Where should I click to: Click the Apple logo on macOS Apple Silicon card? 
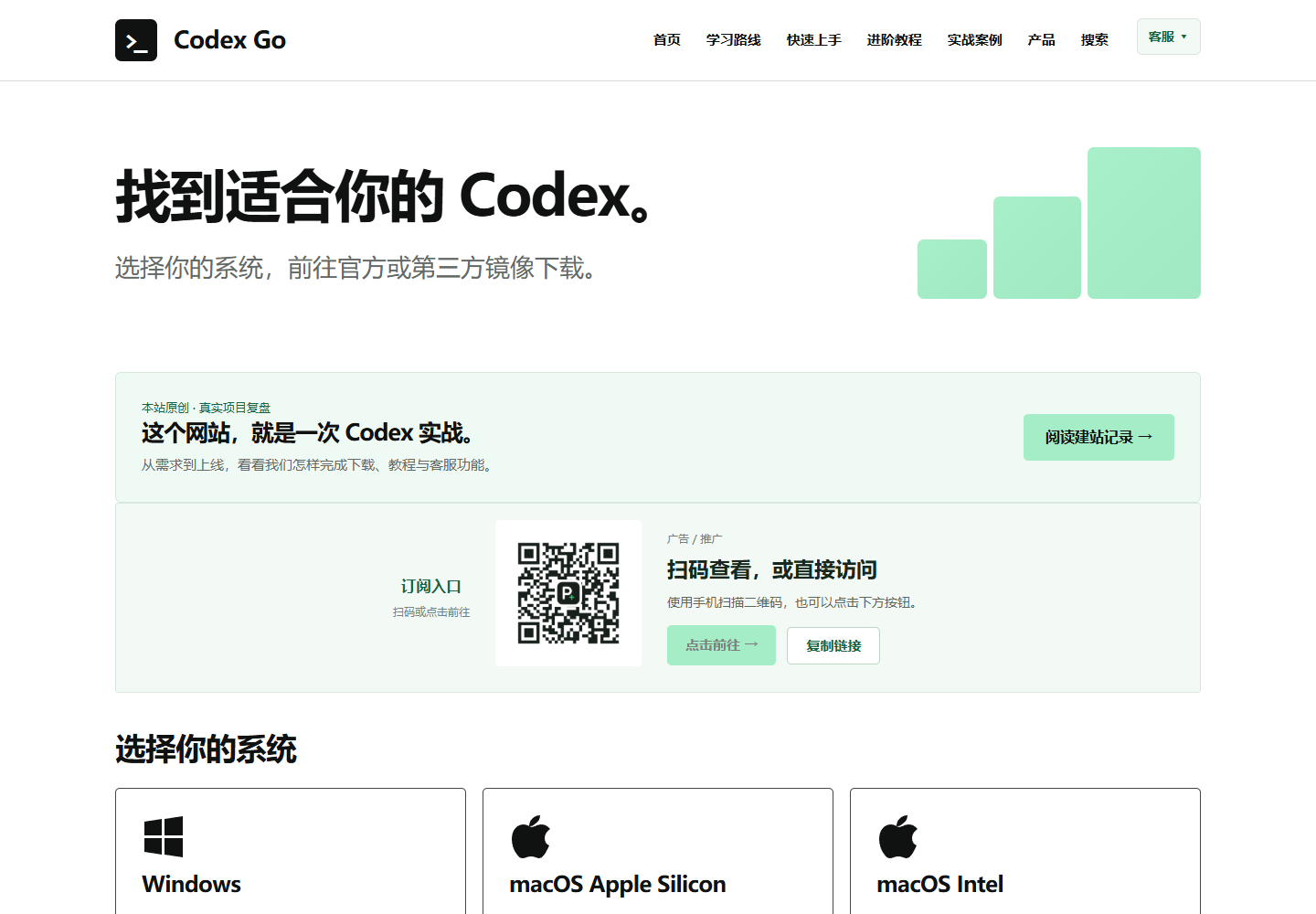[x=531, y=836]
